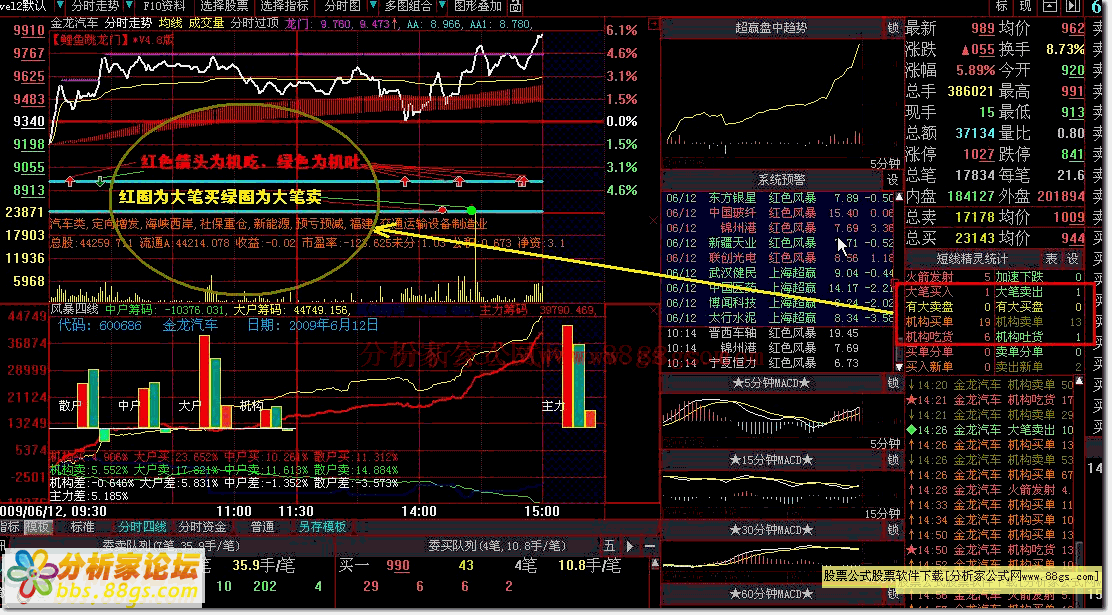Click the 分时过顶 label in the chart header

[x=255, y=23]
